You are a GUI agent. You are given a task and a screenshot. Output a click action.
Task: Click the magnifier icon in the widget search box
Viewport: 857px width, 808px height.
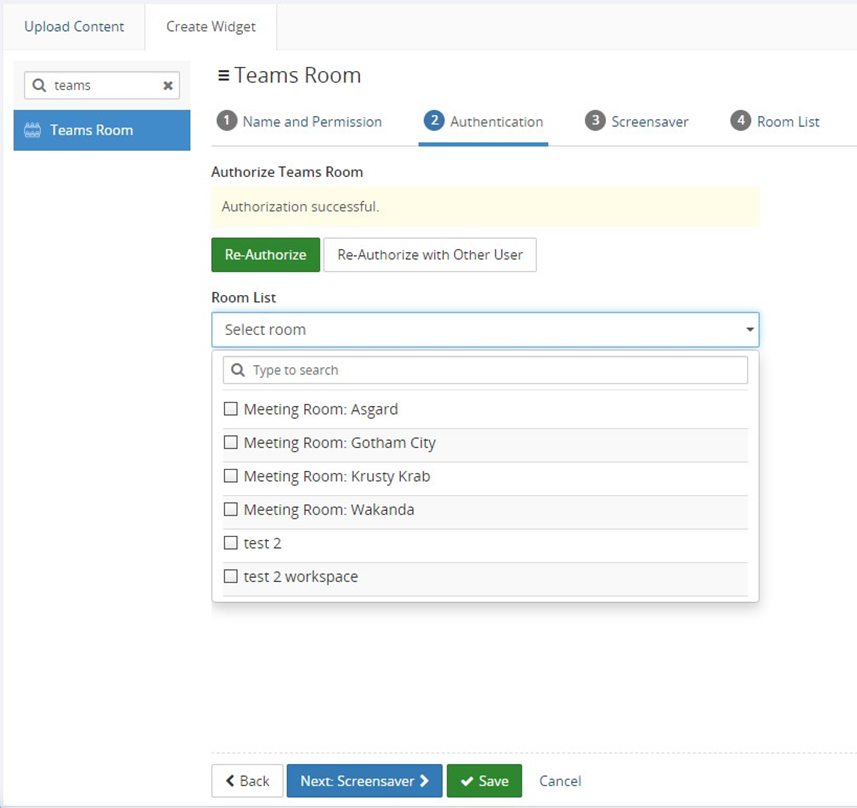pos(39,85)
